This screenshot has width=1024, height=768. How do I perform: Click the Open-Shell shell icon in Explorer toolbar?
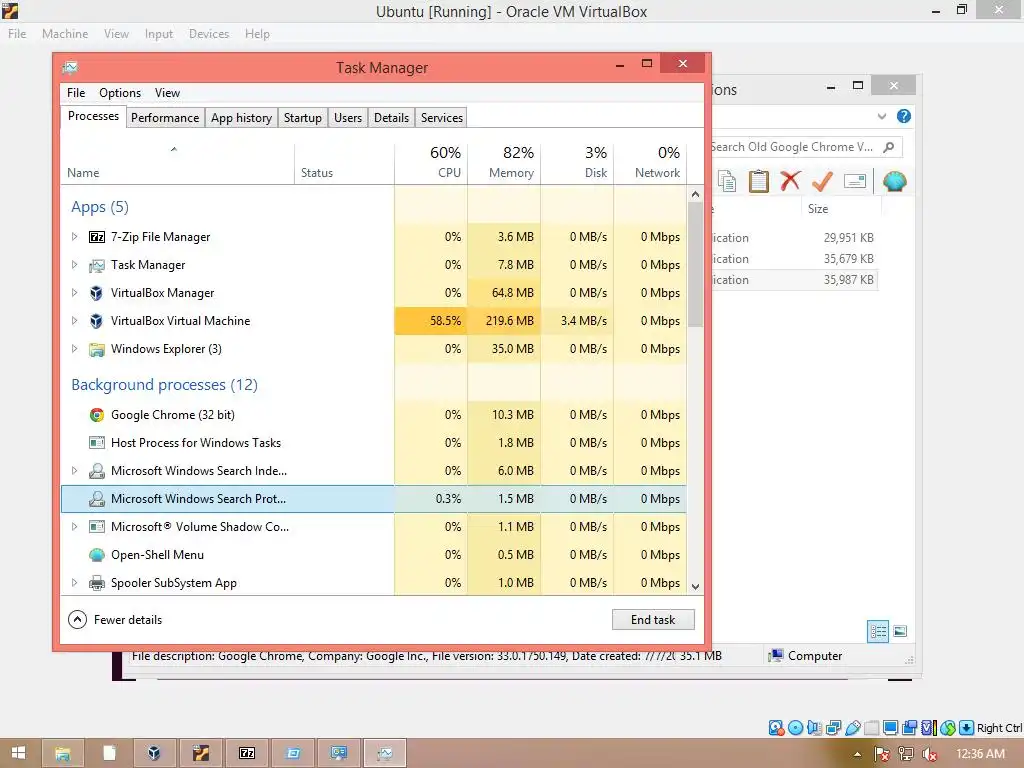coord(894,181)
